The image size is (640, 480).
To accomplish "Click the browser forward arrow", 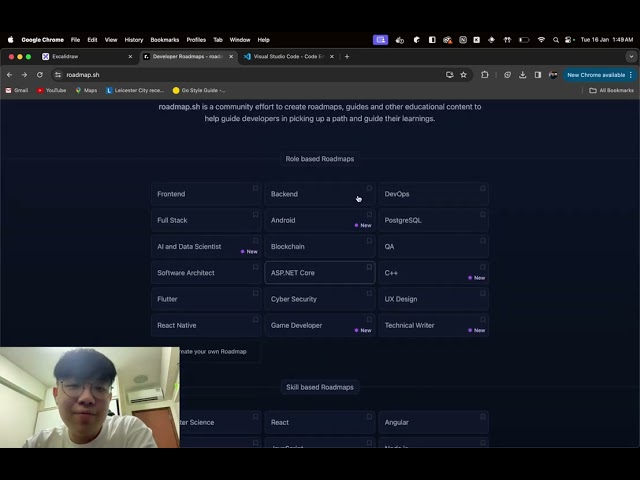I will pos(24,75).
